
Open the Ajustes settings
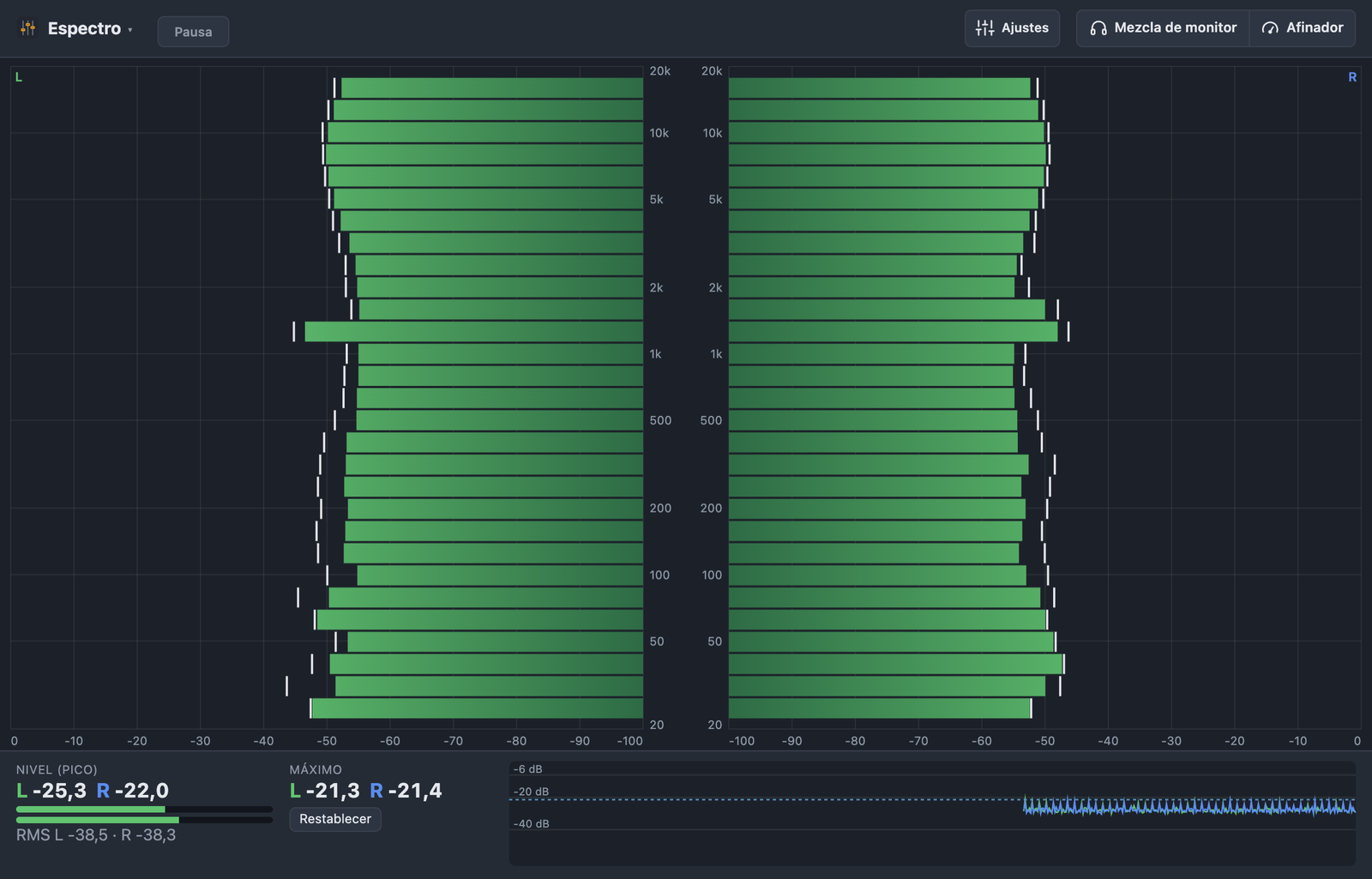pyautogui.click(x=1012, y=28)
